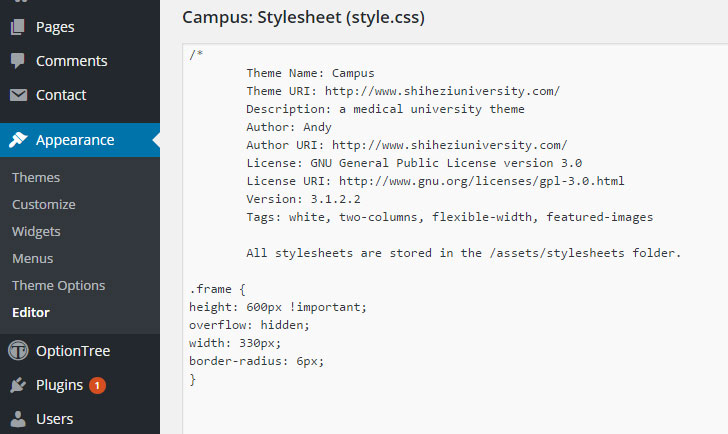Click the 'Version: 3.1.2.2' line

coord(303,199)
